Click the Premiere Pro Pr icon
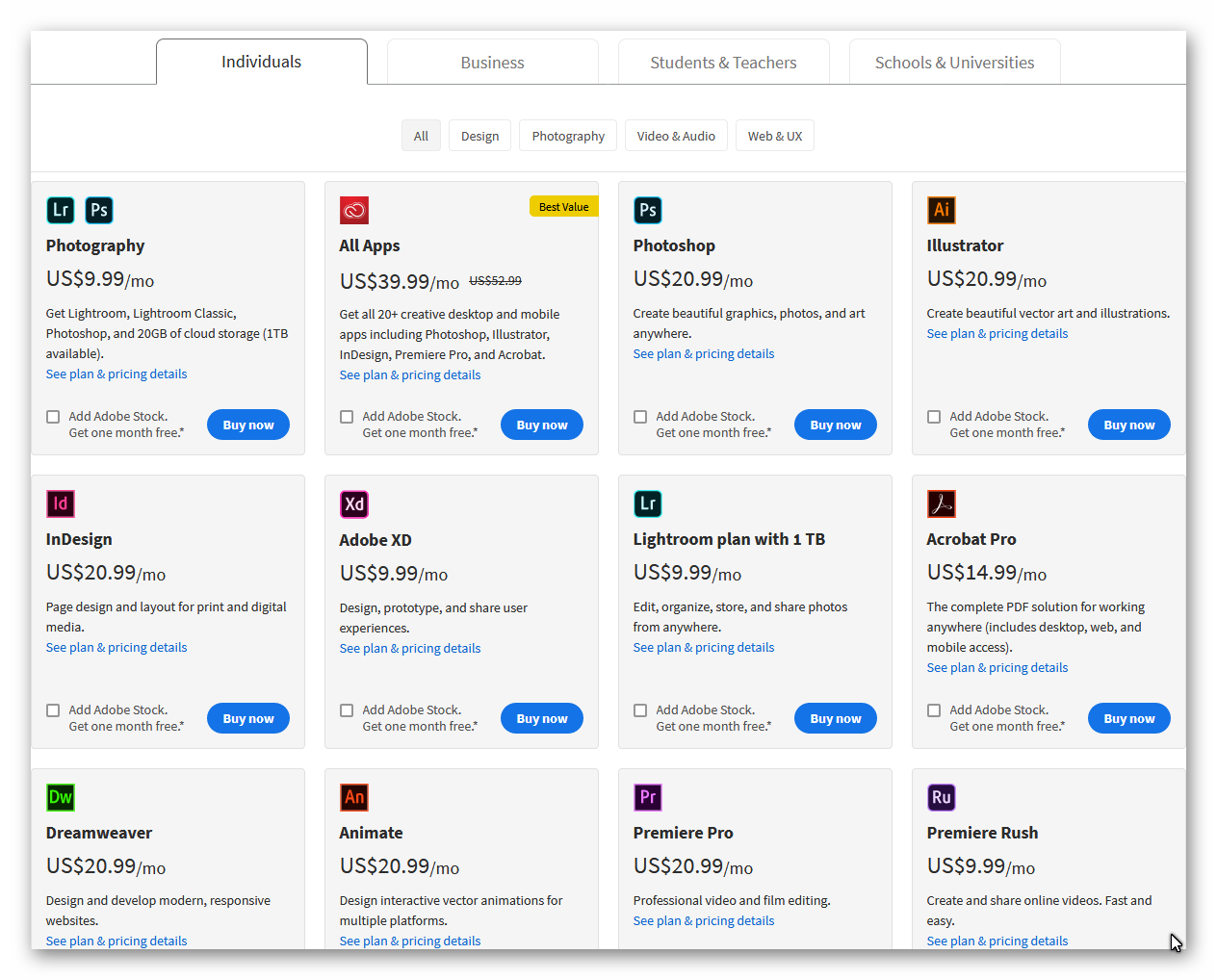Viewport: 1217px width, 980px height. 647,797
